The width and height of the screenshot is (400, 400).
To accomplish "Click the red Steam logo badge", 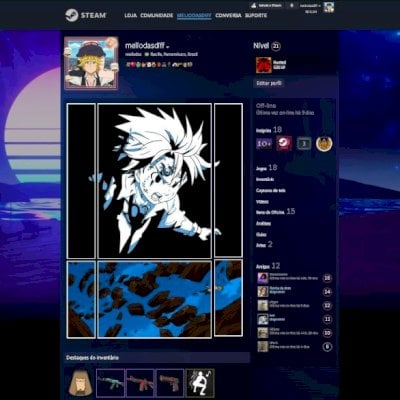I will pos(284,144).
